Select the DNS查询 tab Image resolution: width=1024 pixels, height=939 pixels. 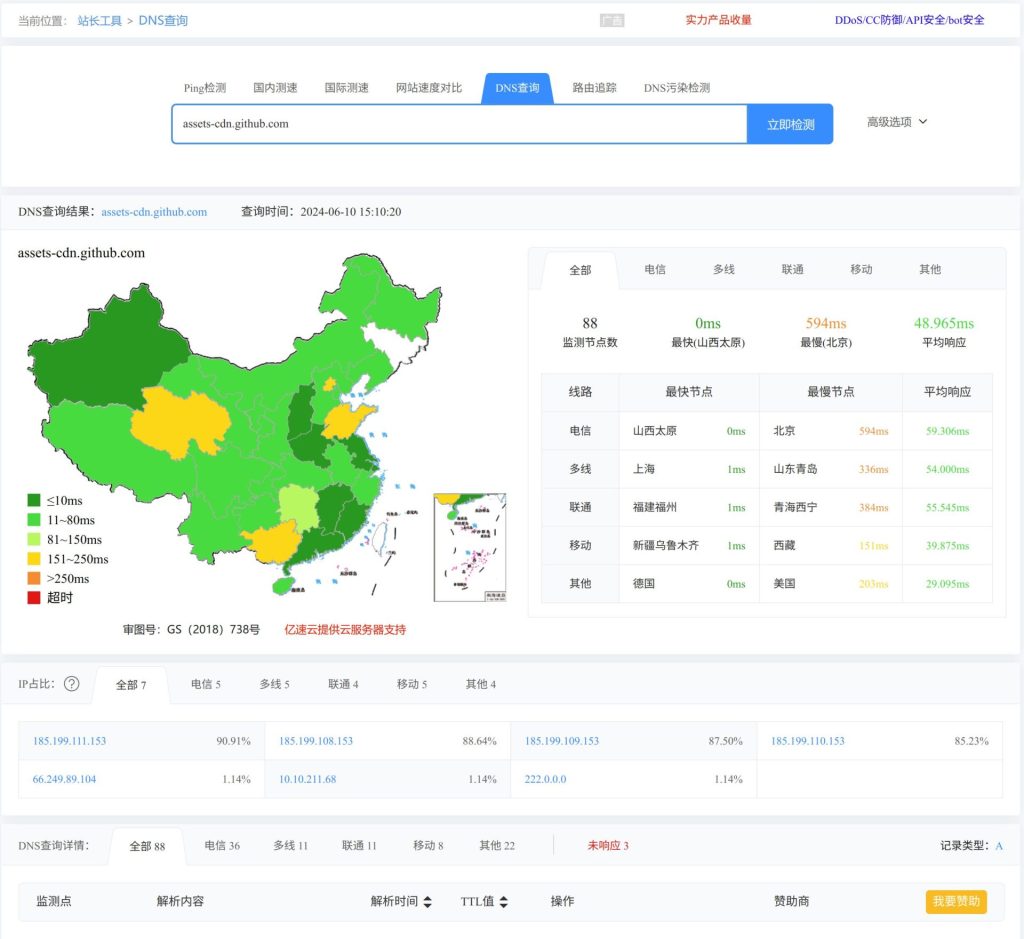(x=517, y=89)
